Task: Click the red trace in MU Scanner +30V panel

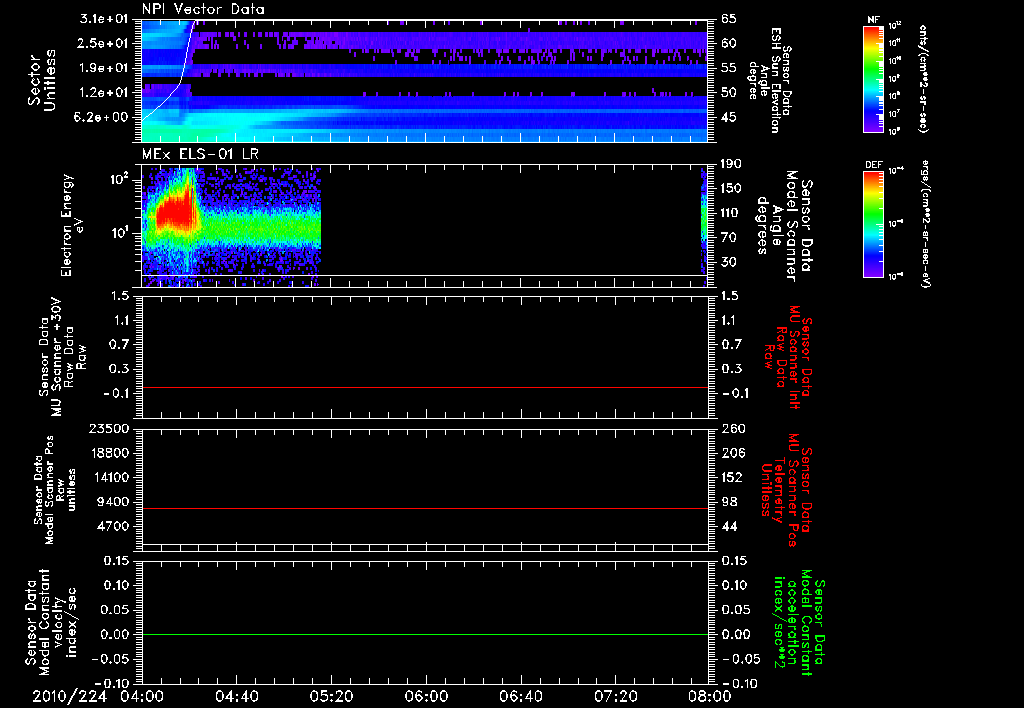Action: [424, 387]
